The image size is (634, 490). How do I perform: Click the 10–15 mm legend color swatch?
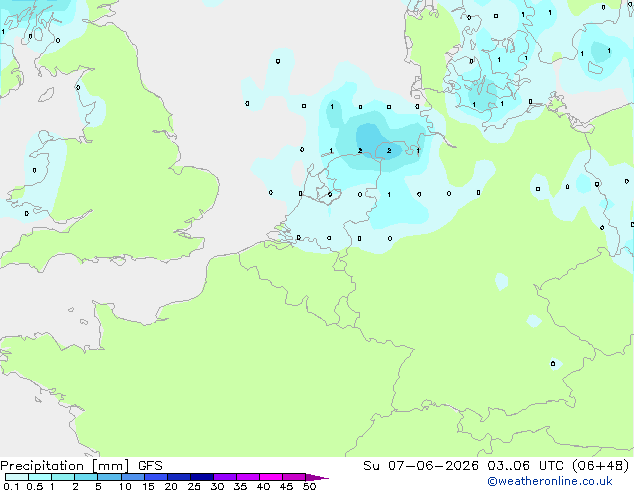pos(133,477)
